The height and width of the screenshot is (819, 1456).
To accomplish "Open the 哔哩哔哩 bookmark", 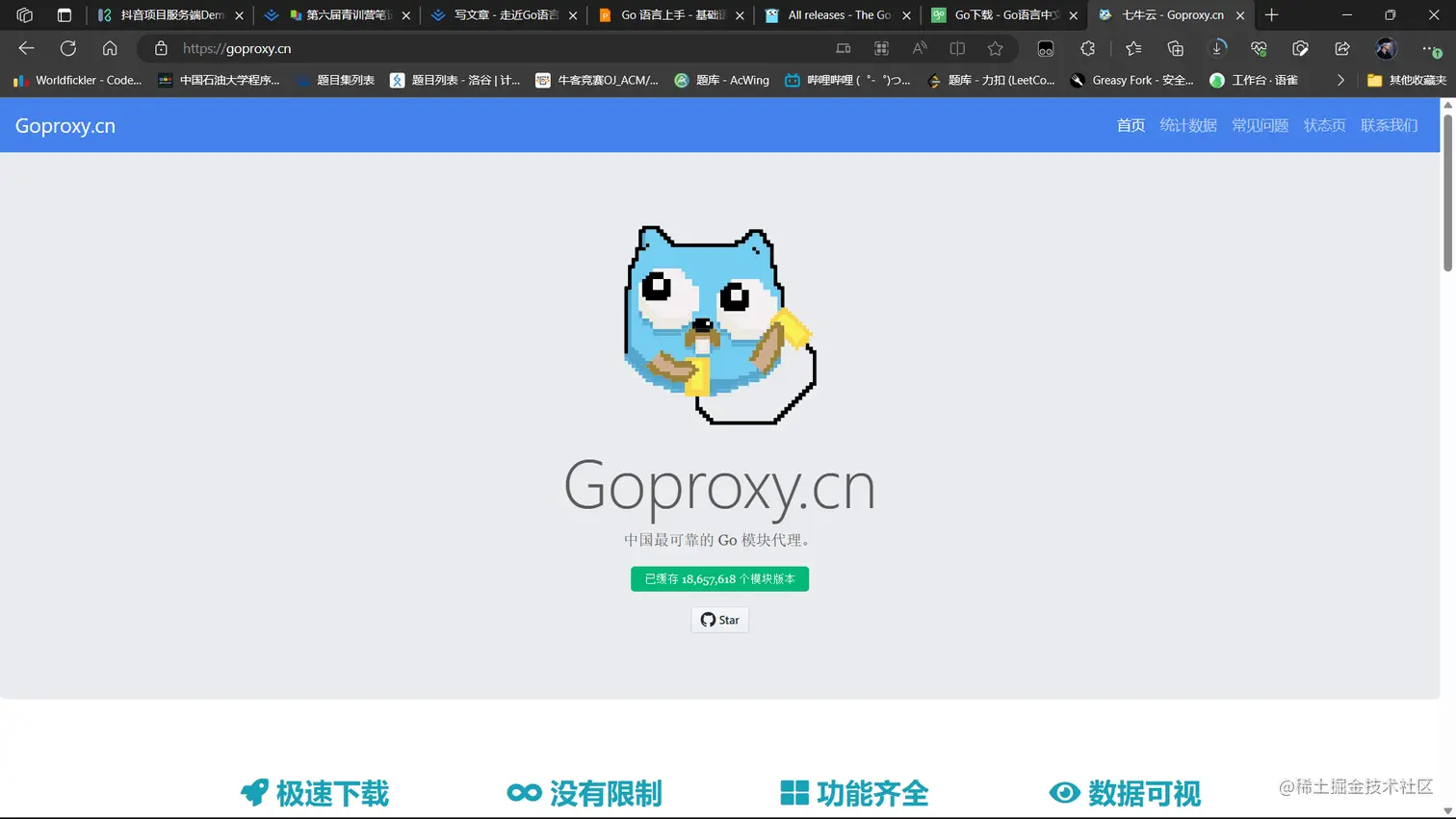I will coord(847,80).
